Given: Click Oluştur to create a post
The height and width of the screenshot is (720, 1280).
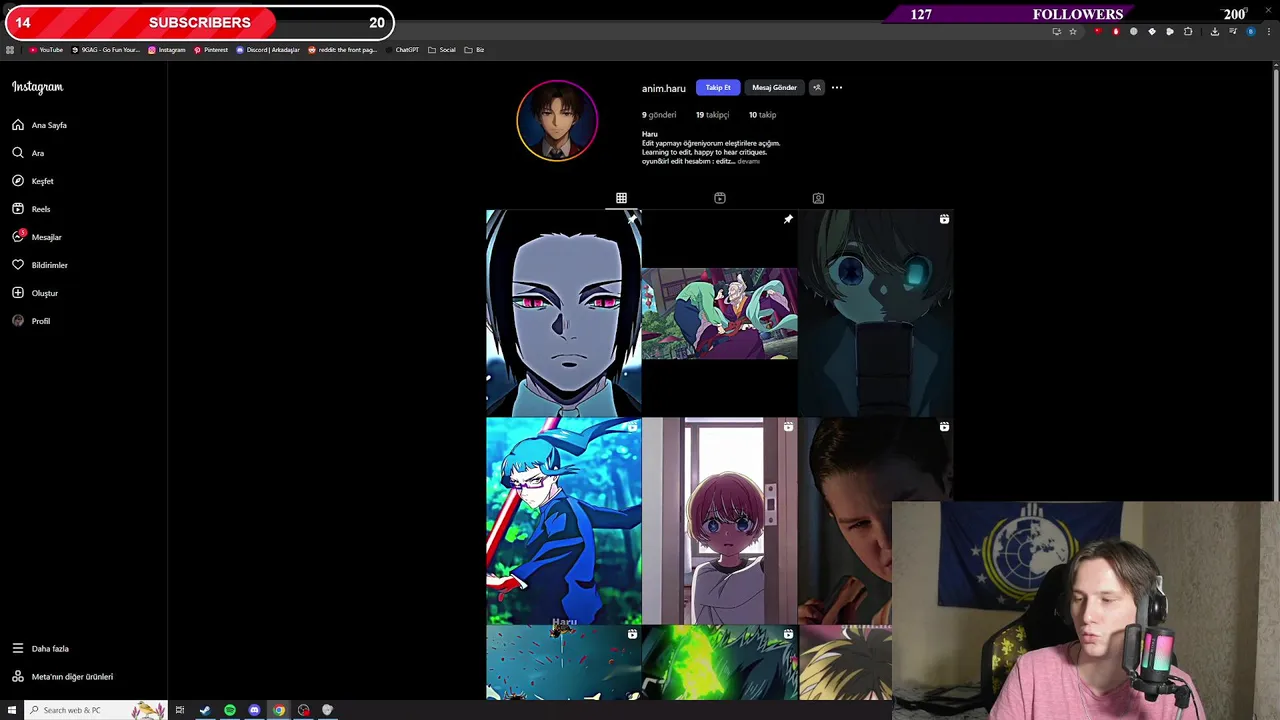Looking at the screenshot, I should [x=35, y=293].
